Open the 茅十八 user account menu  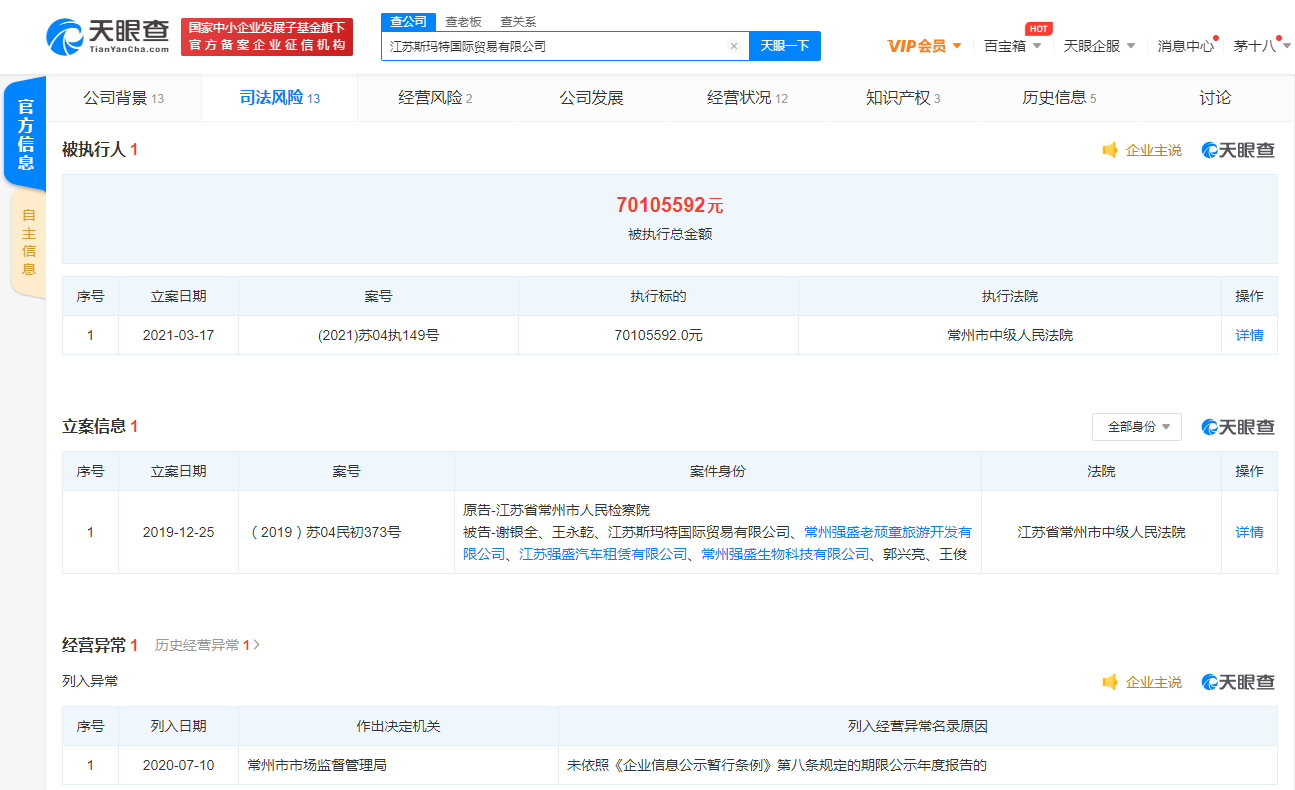pyautogui.click(x=1260, y=46)
